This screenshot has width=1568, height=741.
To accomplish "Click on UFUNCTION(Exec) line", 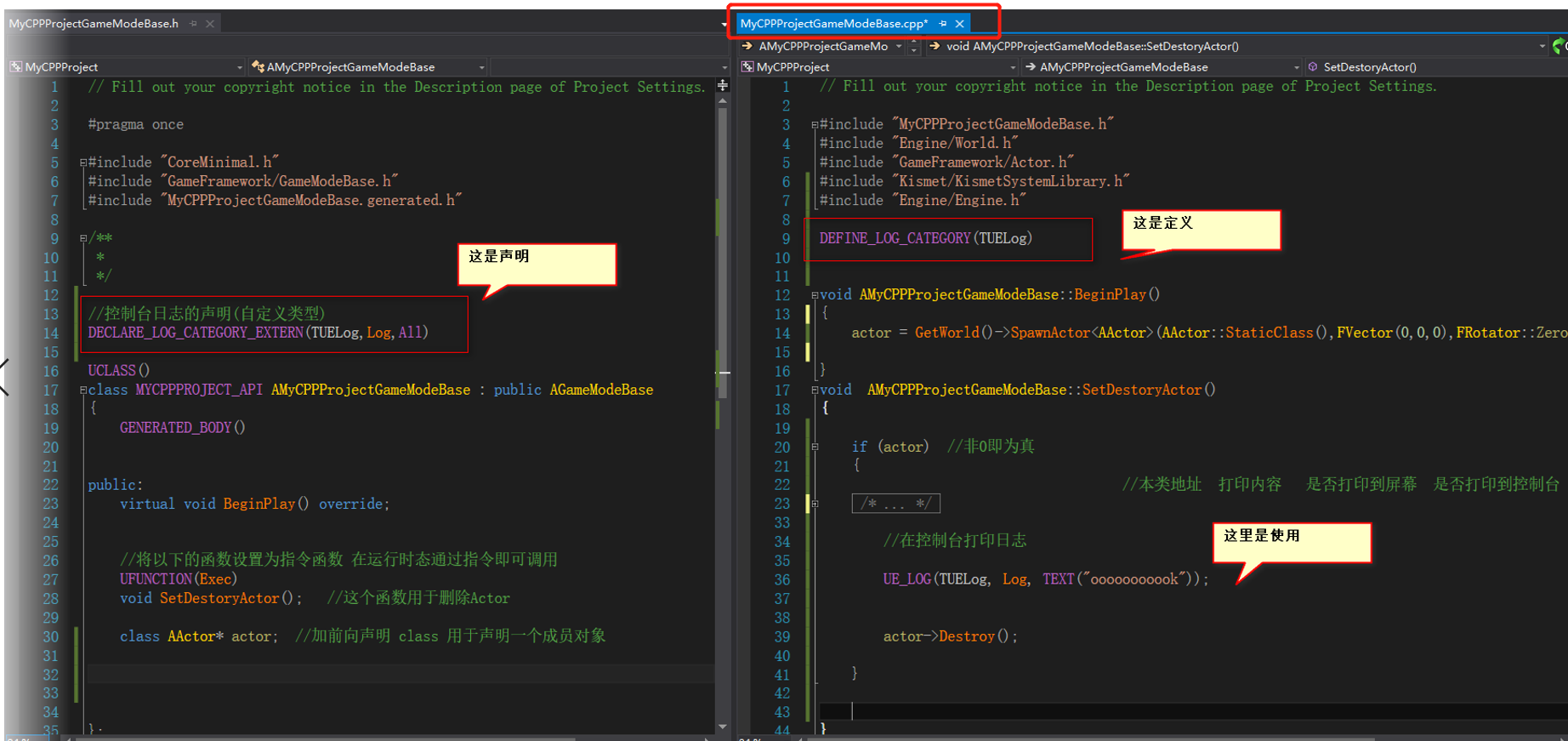I will point(178,579).
